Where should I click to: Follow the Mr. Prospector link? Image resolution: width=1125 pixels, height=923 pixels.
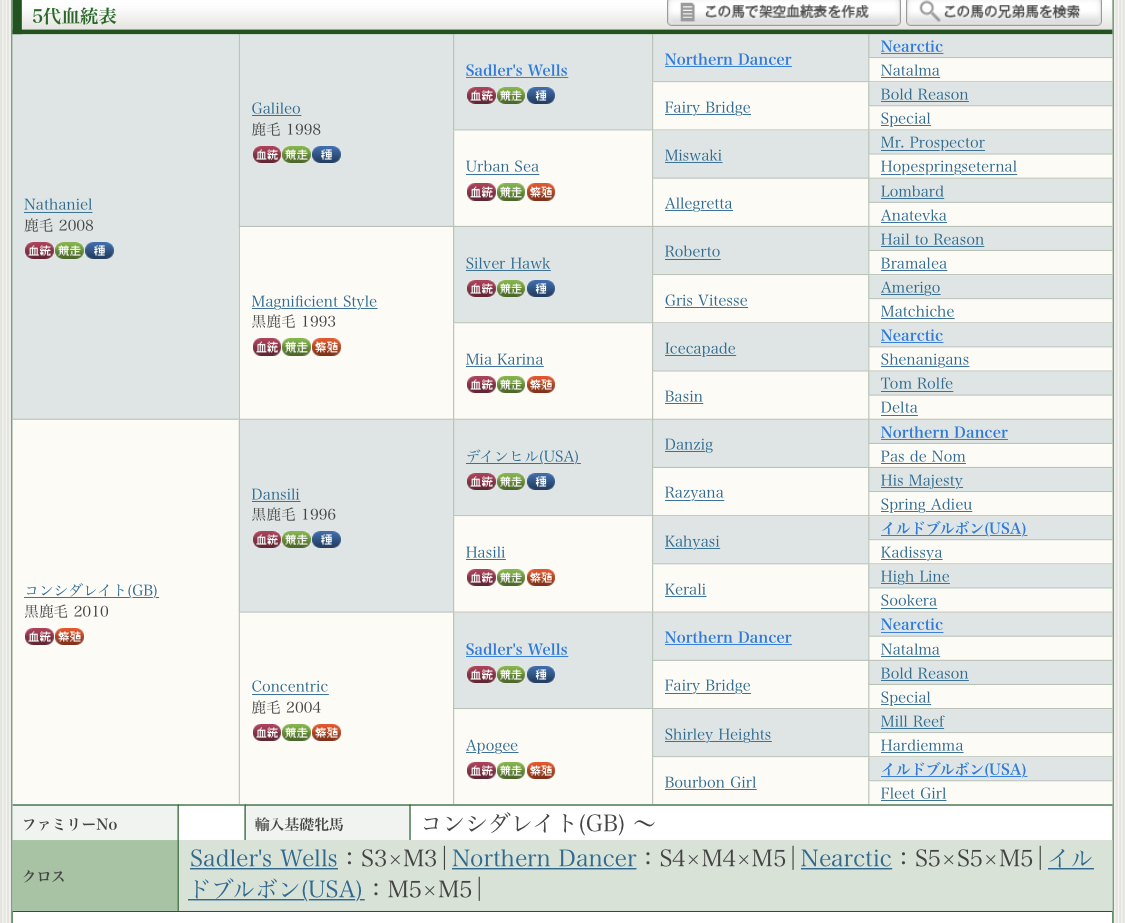(932, 142)
